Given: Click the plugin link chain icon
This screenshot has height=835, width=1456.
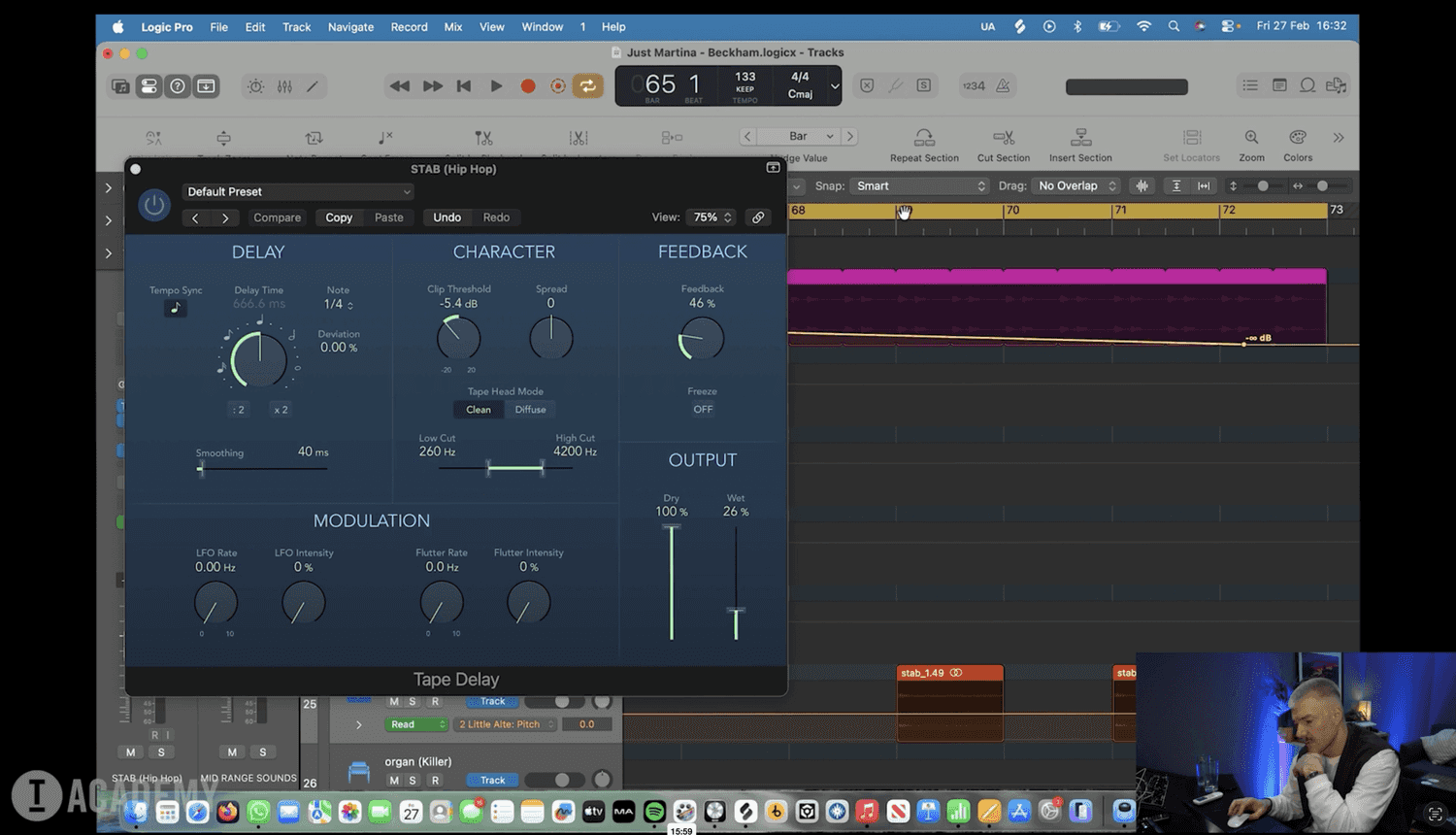Looking at the screenshot, I should tap(758, 217).
